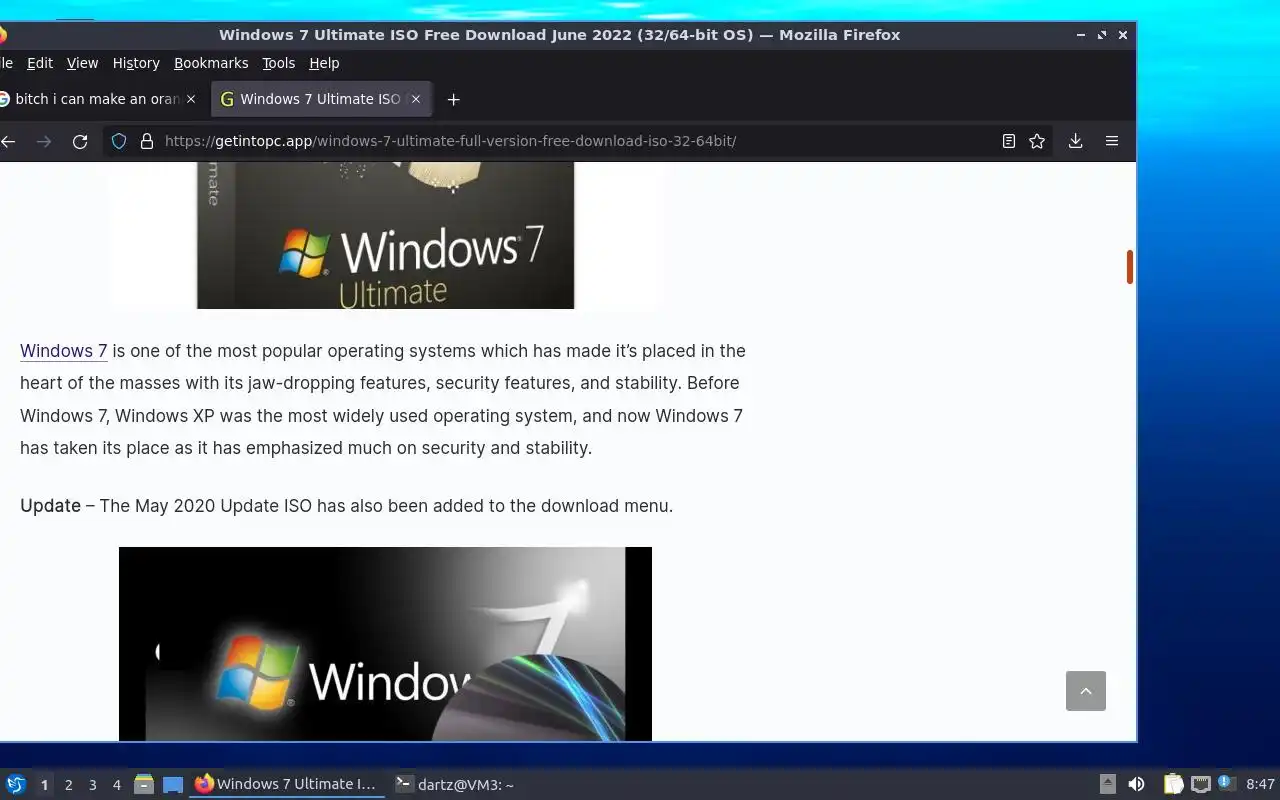The width and height of the screenshot is (1280, 800).
Task: Switch to workspace 4
Action: coord(116,785)
